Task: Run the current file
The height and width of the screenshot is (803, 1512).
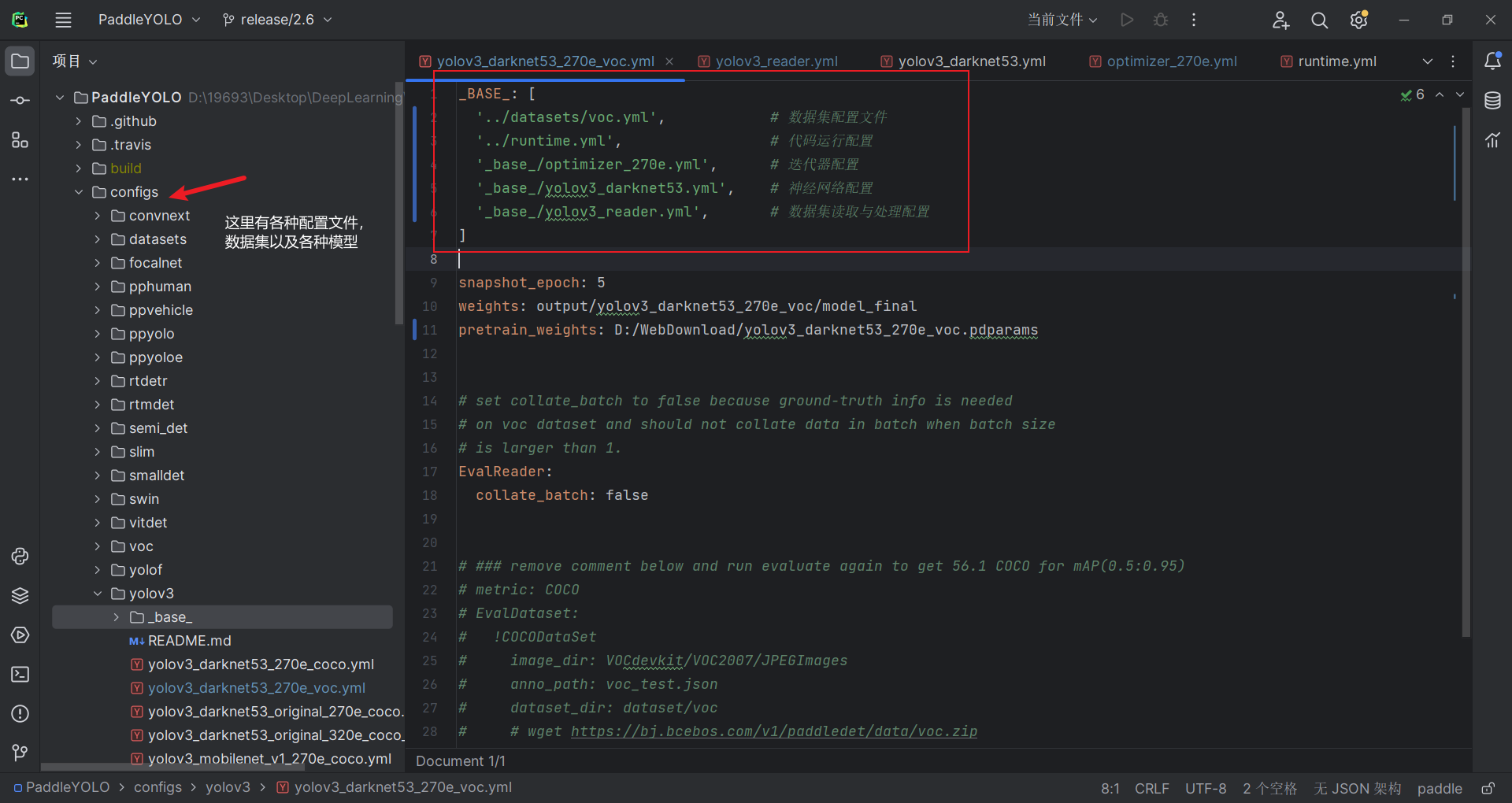Action: [1127, 20]
